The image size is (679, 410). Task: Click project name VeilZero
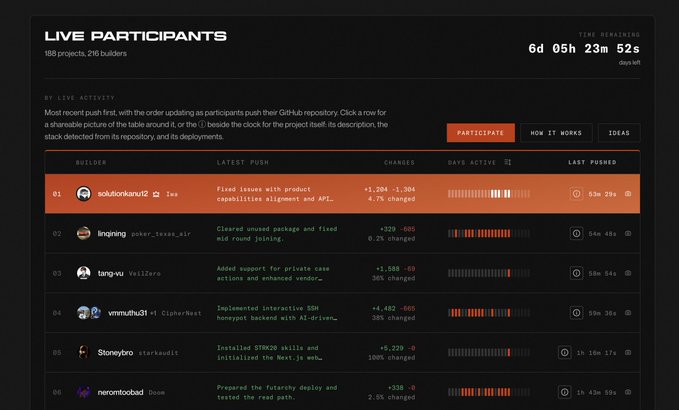[145, 274]
